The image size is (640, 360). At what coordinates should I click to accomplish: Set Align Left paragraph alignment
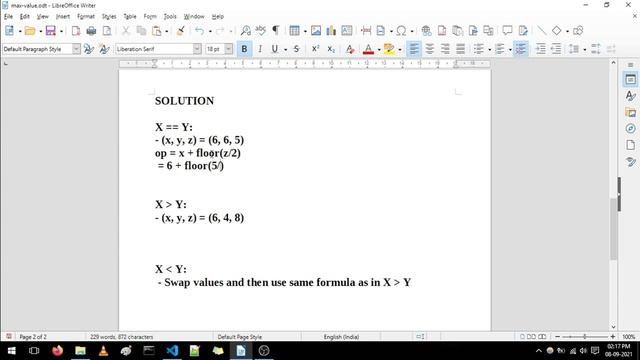(414, 49)
